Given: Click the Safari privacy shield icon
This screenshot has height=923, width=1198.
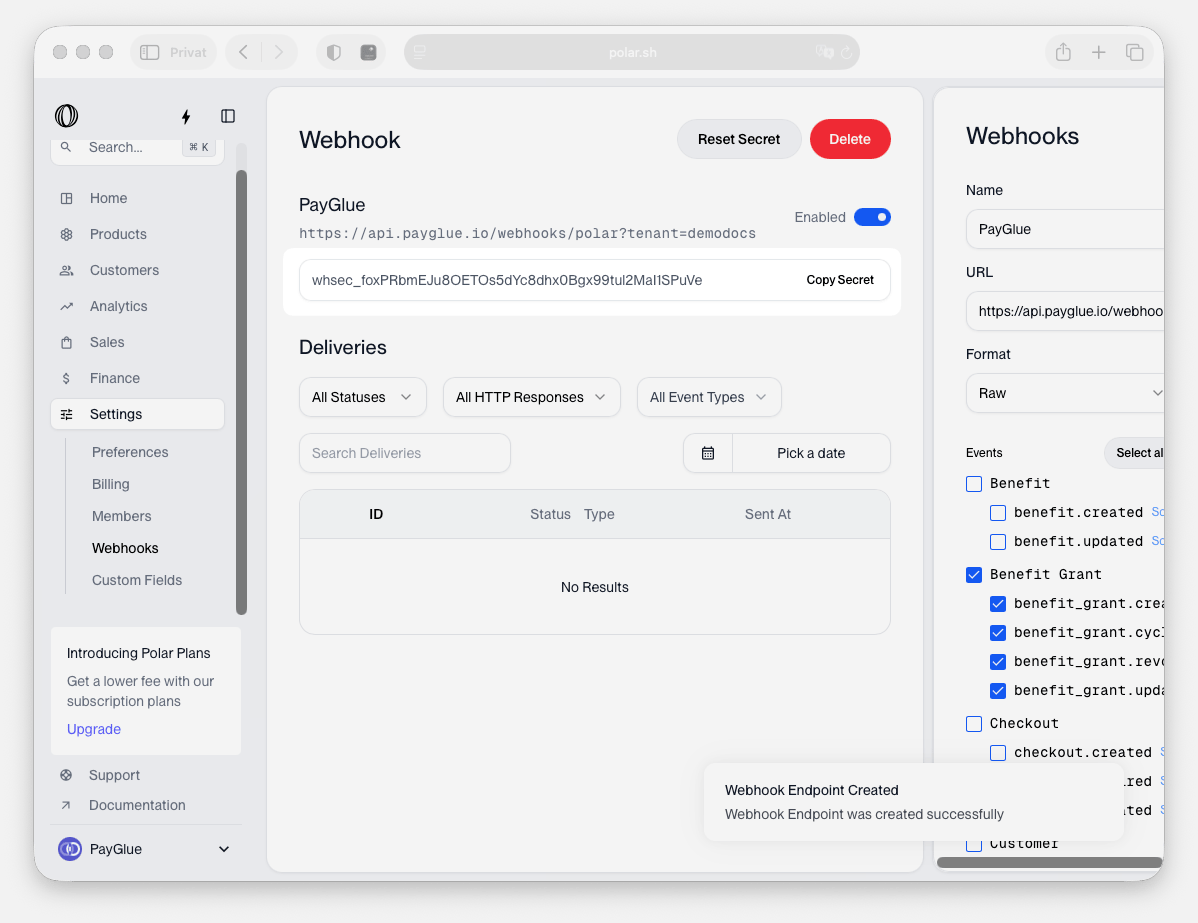Looking at the screenshot, I should click(x=334, y=52).
